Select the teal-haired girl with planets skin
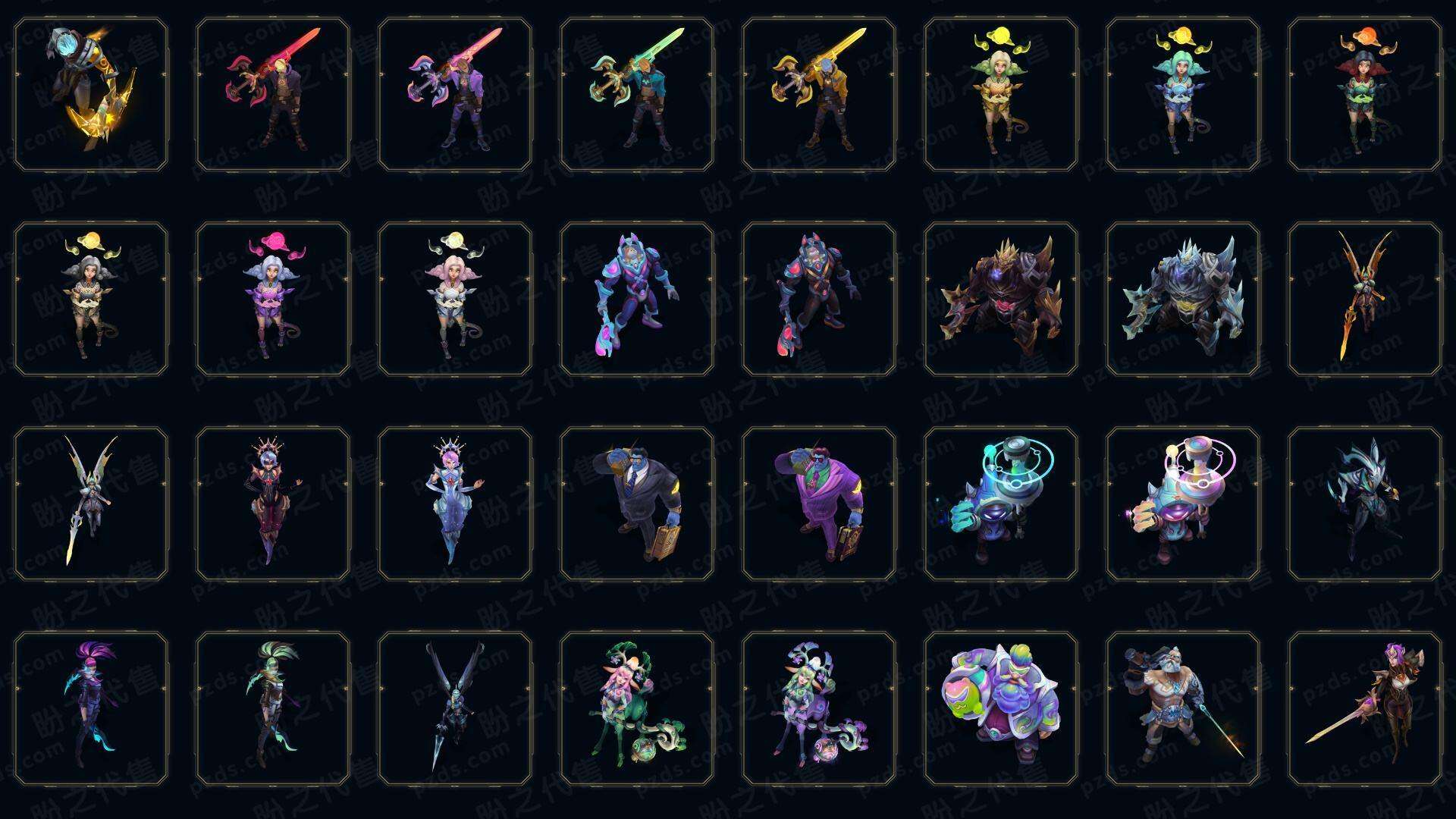Screen dimensions: 1456x819 coord(1183,94)
